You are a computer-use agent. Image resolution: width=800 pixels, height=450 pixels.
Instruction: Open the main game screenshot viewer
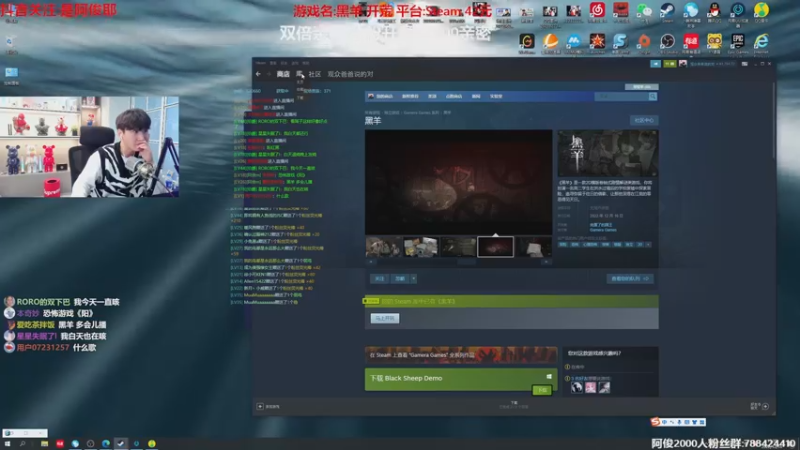(x=458, y=182)
